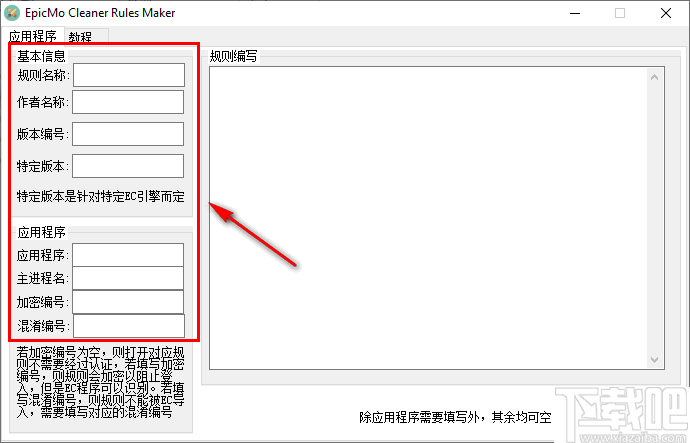
Task: Click the scroll down arrow in 规则编写
Action: pos(654,359)
